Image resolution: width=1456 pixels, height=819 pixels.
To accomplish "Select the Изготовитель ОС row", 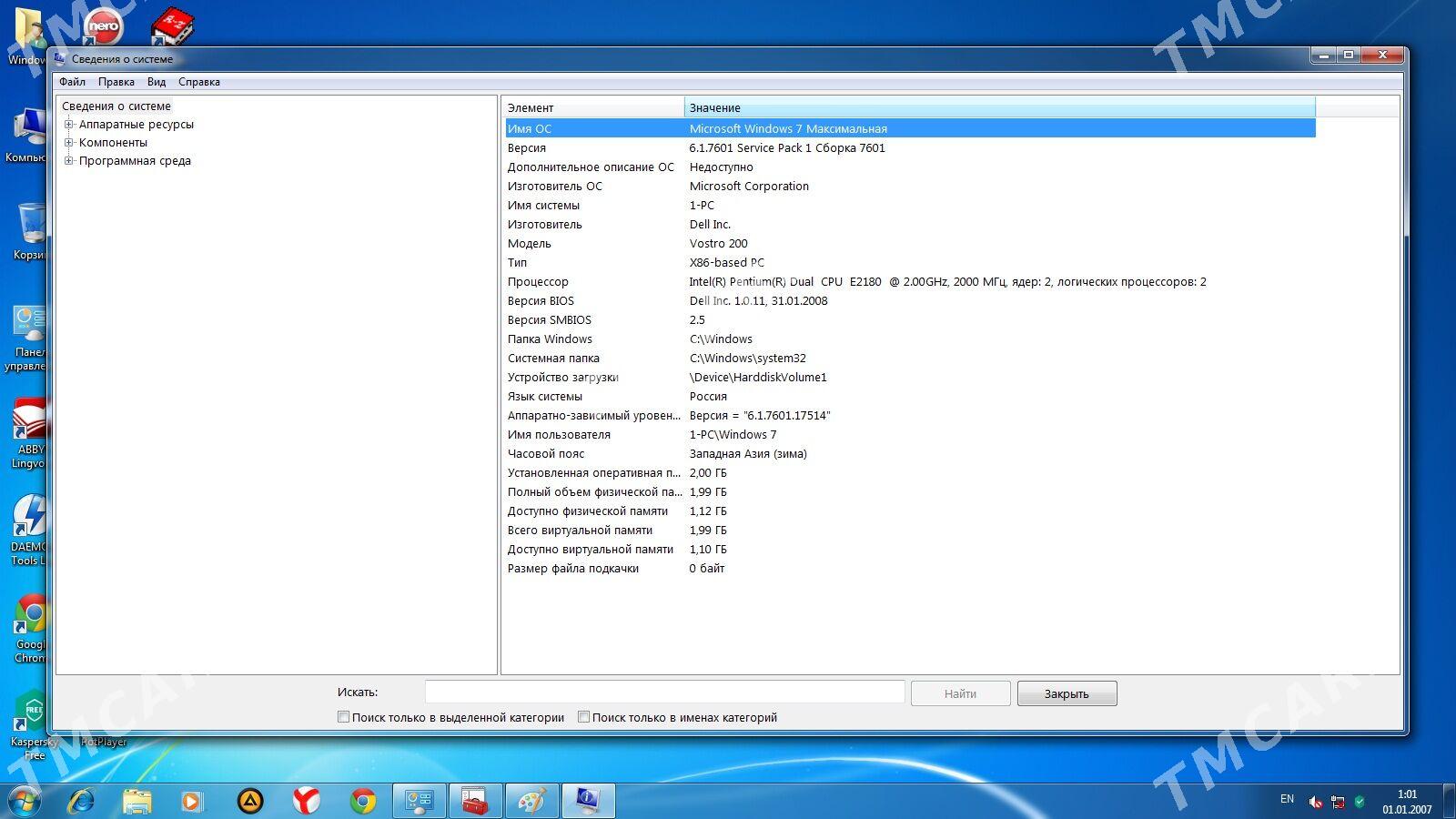I will tap(910, 186).
